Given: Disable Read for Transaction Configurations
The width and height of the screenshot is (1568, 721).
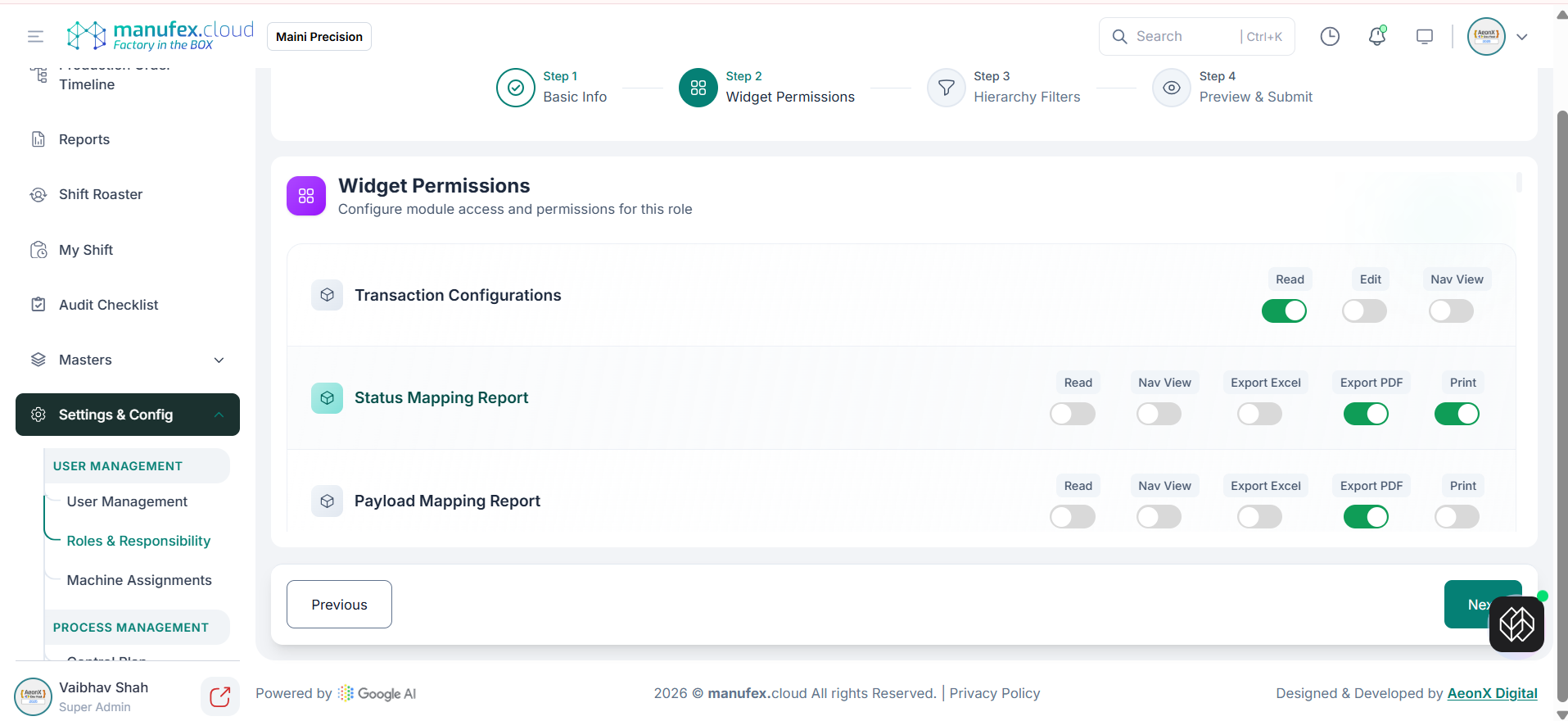Looking at the screenshot, I should (1284, 311).
